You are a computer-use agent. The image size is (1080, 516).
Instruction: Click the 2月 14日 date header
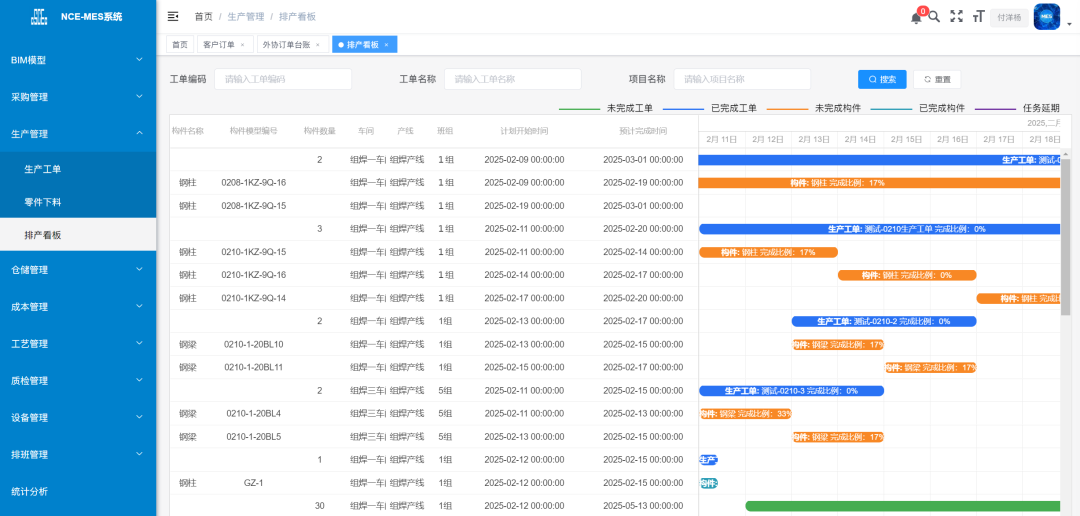click(860, 139)
